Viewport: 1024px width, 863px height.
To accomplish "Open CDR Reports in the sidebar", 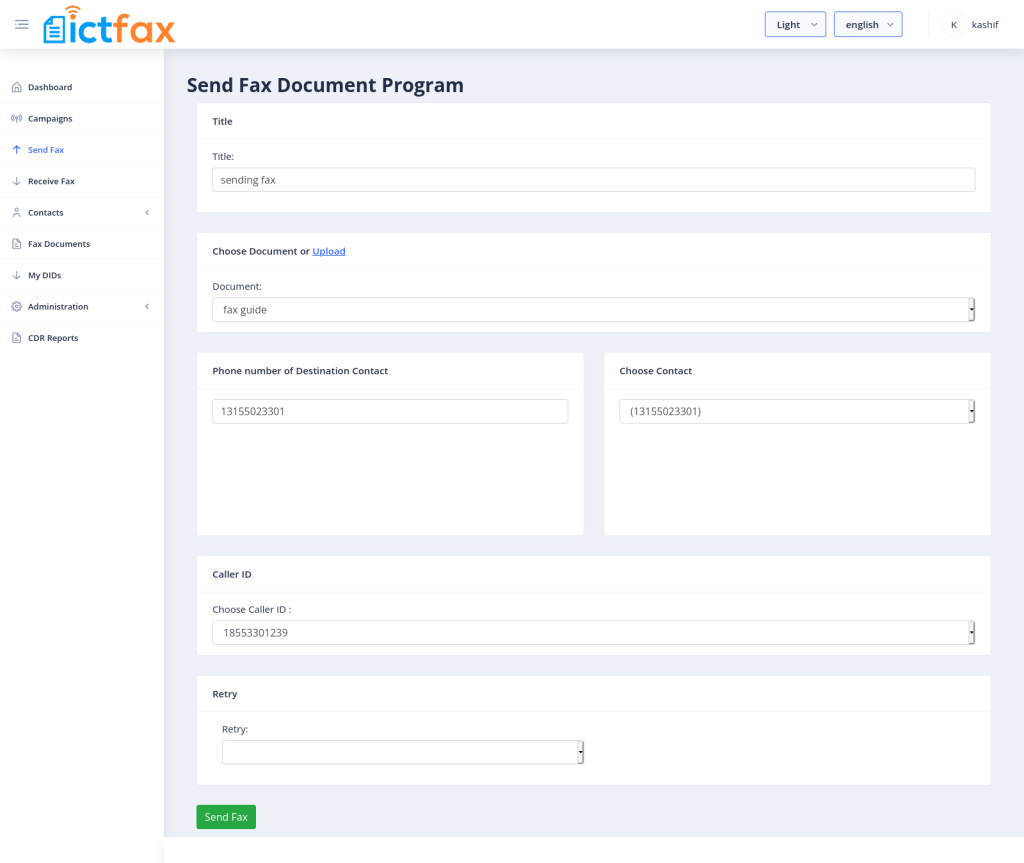I will 82,338.
